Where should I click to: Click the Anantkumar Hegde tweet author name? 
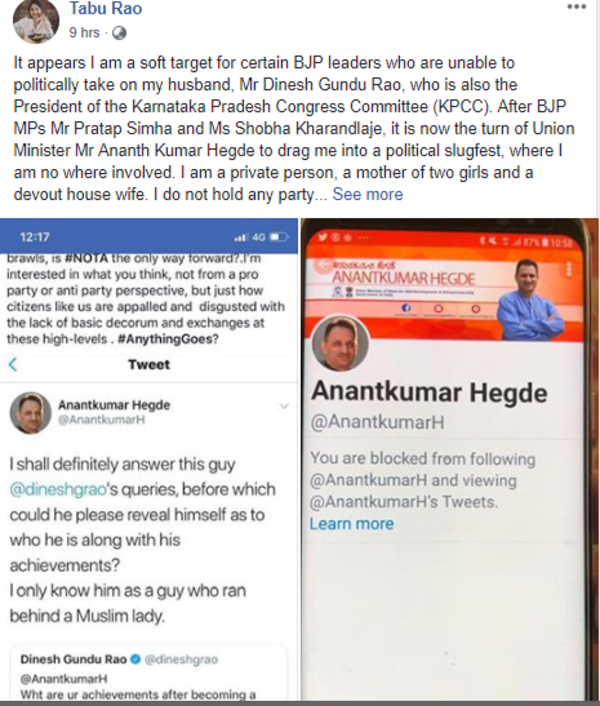(x=114, y=405)
